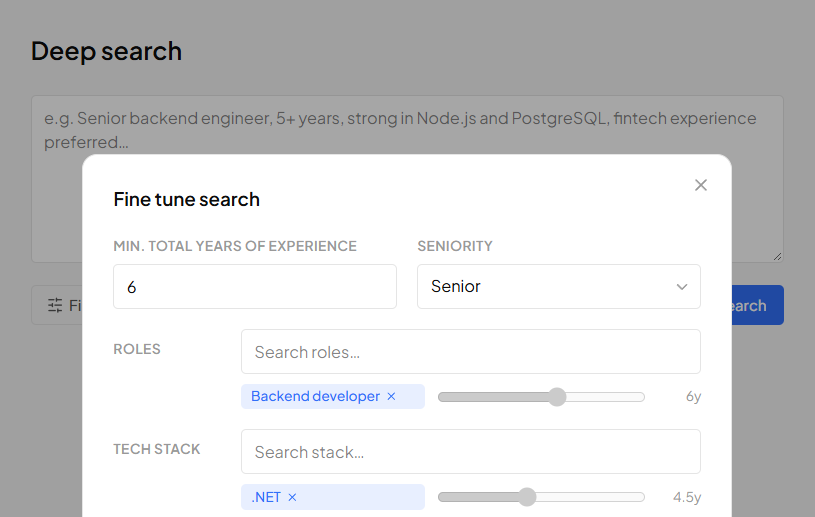Screen dimensions: 815x517
Task: Focus the Search stack input
Action: coord(470,452)
